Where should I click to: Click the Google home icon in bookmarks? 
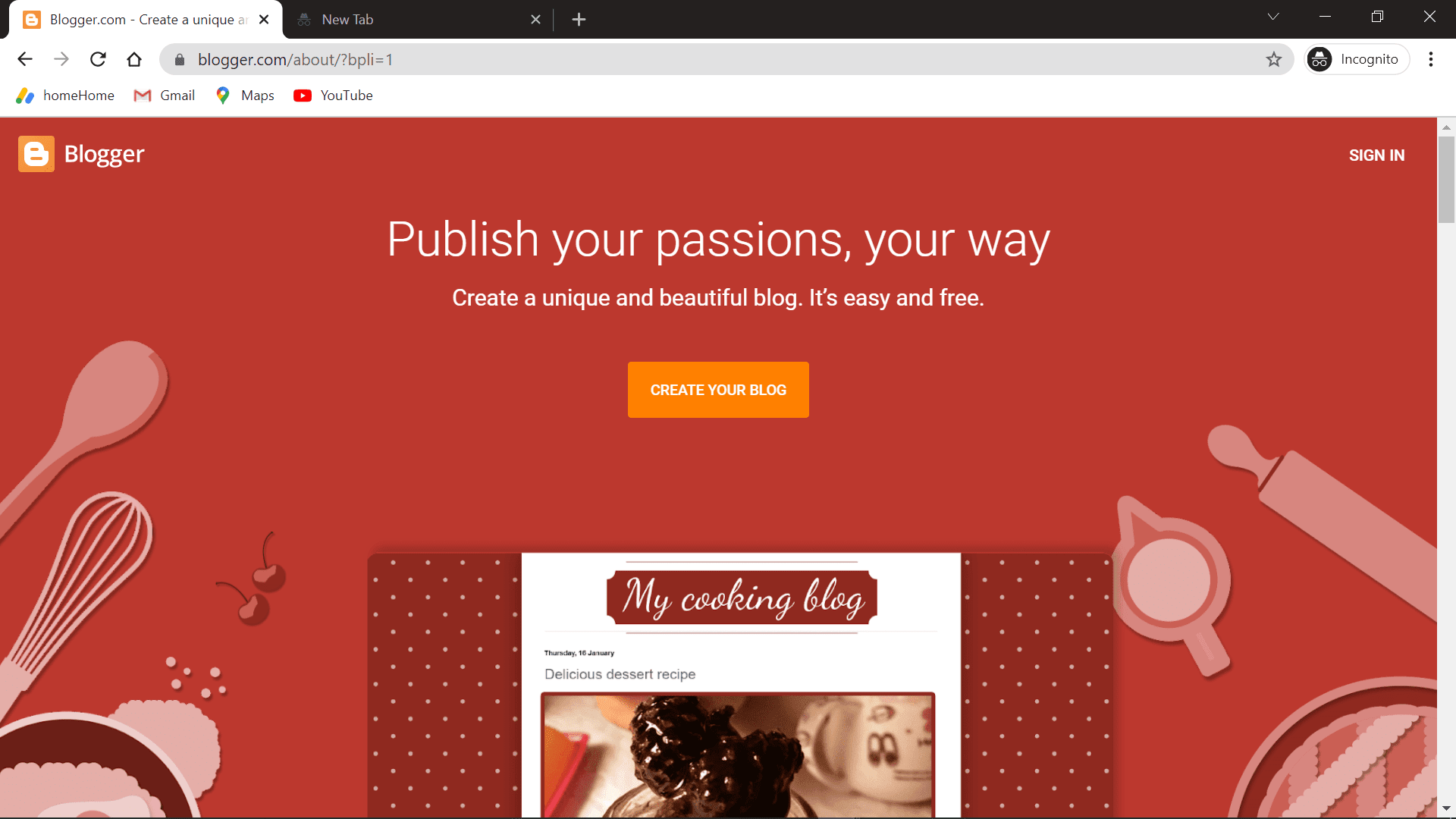tap(27, 95)
